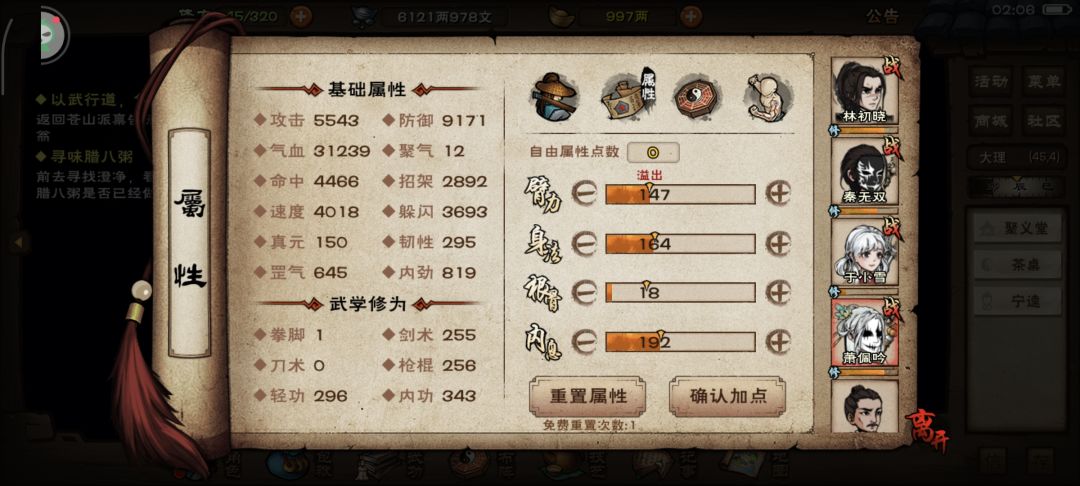Open the bagua yin-yang icon tab
Image resolution: width=1080 pixels, height=486 pixels.
pos(696,97)
